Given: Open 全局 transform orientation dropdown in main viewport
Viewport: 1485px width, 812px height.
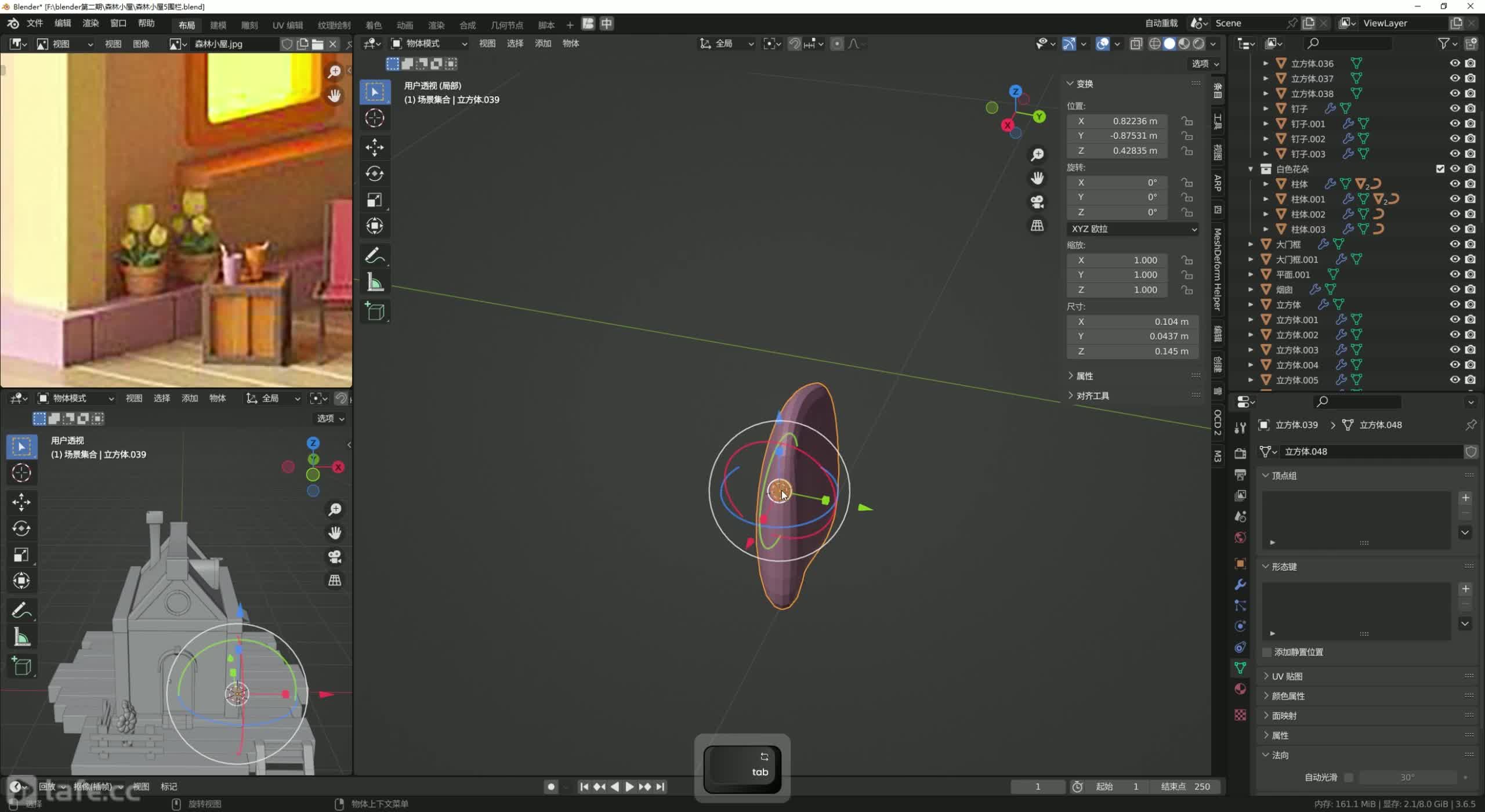Looking at the screenshot, I should coord(726,43).
